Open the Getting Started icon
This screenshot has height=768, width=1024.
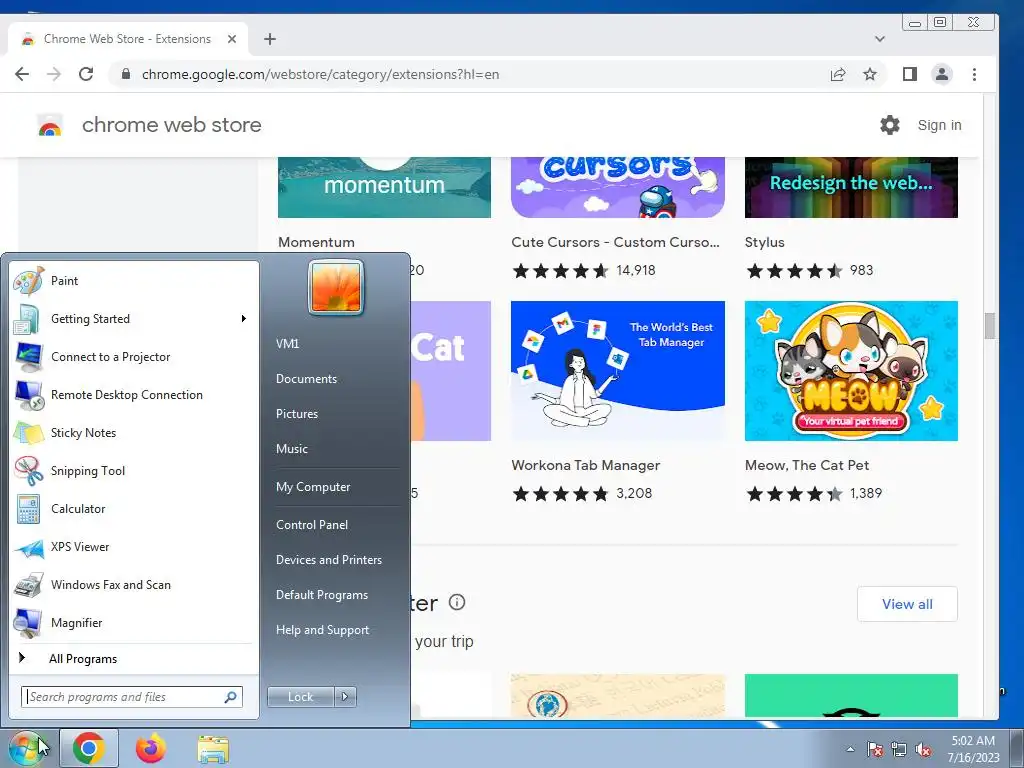(28, 319)
